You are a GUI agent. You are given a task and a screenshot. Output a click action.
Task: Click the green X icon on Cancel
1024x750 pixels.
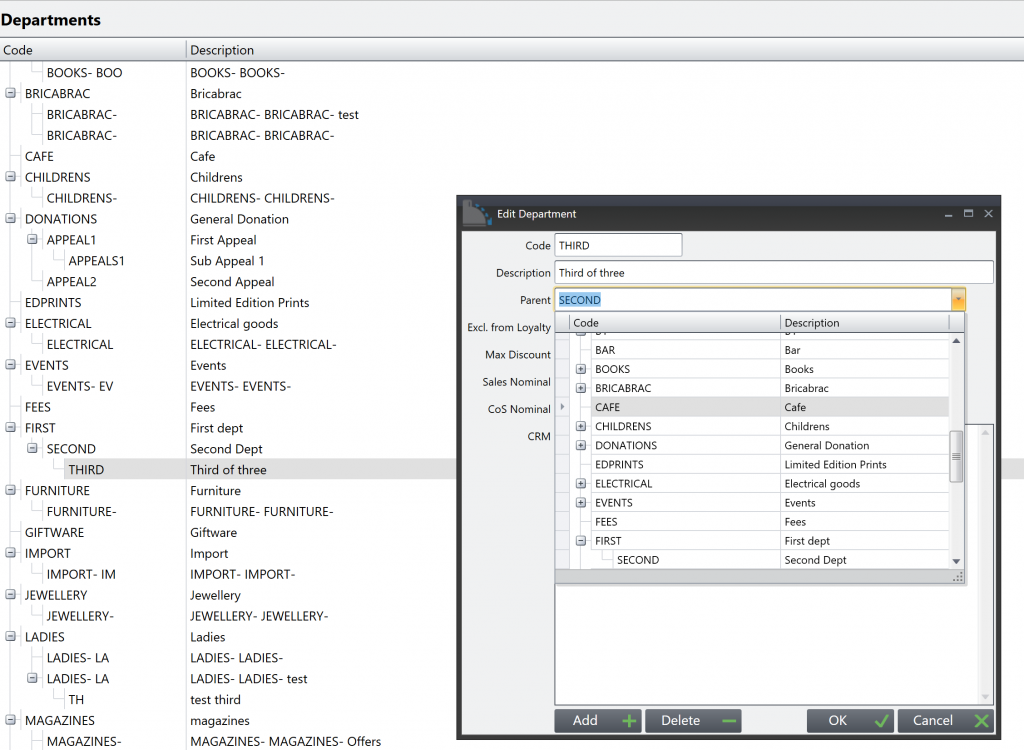coord(981,721)
